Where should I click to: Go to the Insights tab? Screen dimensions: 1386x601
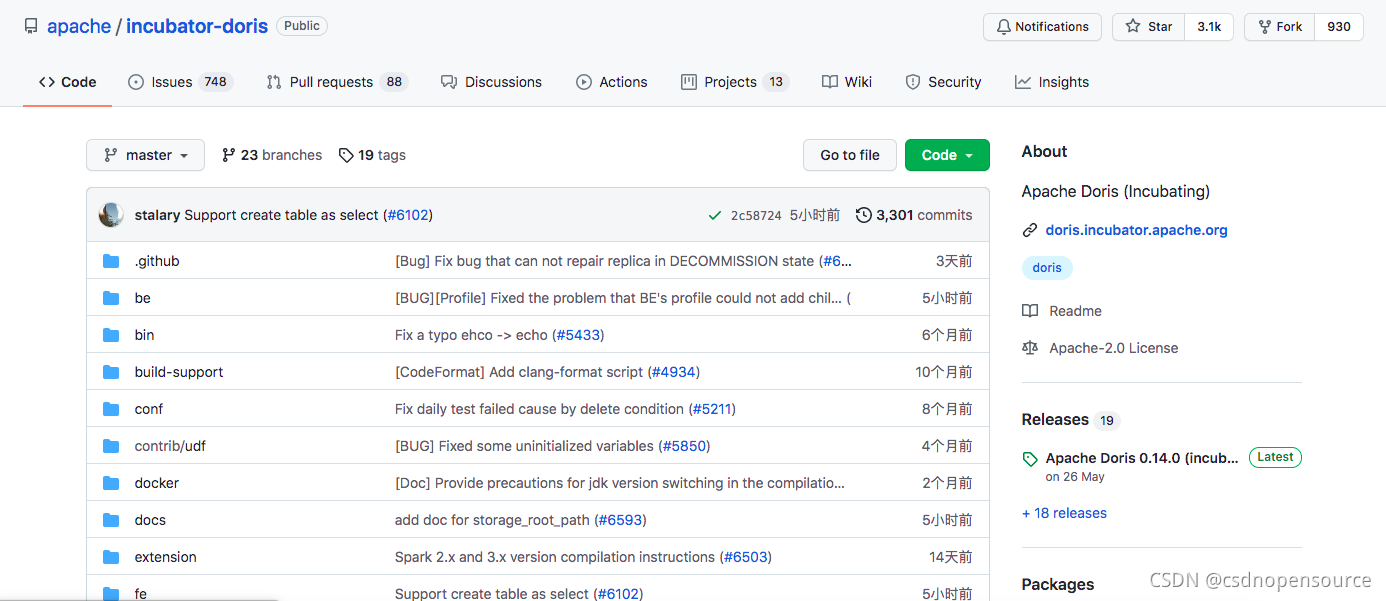tap(1052, 82)
